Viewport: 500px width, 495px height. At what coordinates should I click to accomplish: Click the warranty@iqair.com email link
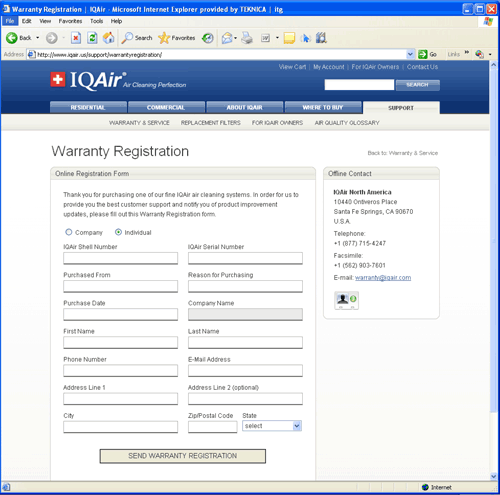(383, 278)
